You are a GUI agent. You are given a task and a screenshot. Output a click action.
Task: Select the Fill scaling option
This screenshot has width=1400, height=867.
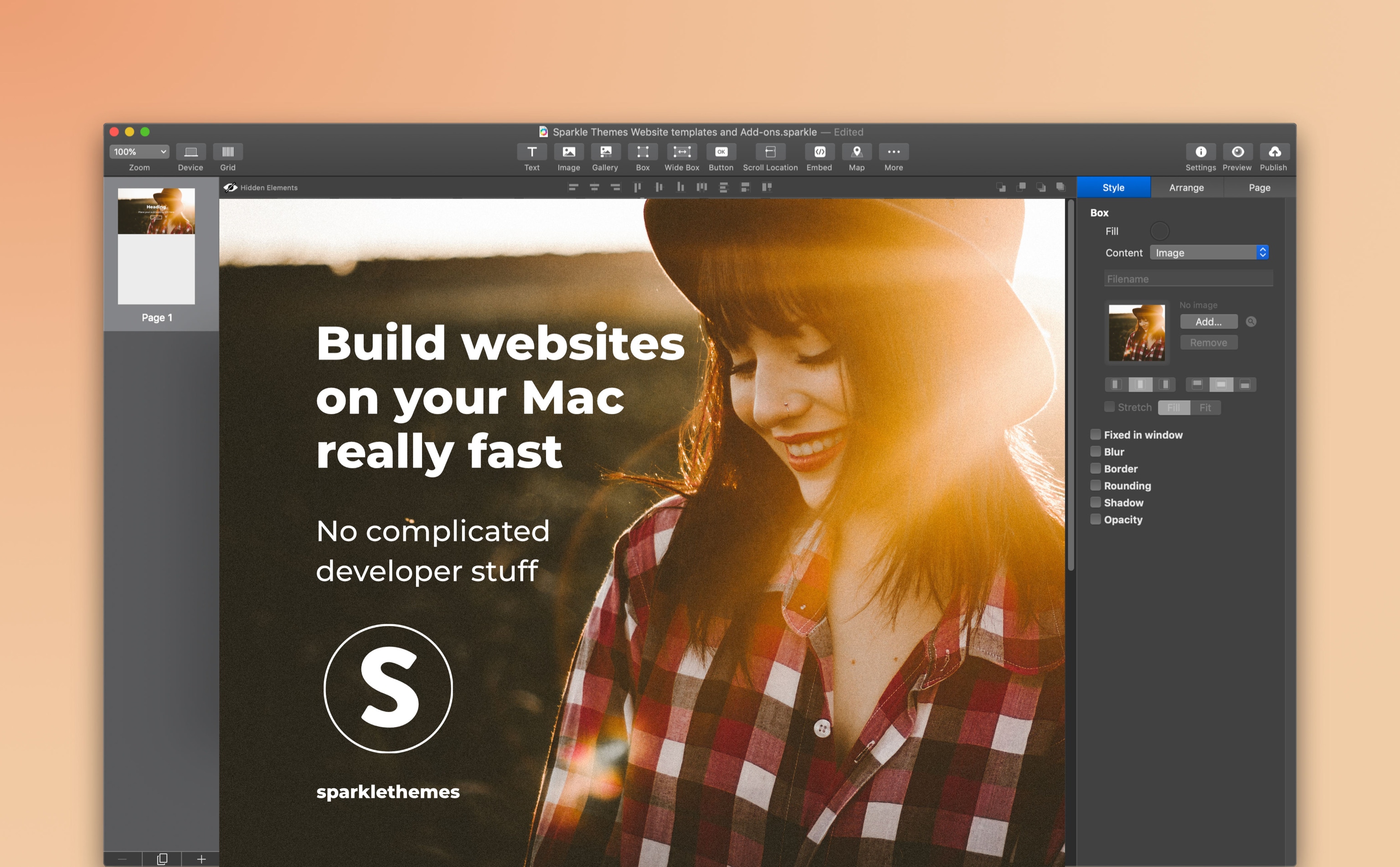(1174, 408)
